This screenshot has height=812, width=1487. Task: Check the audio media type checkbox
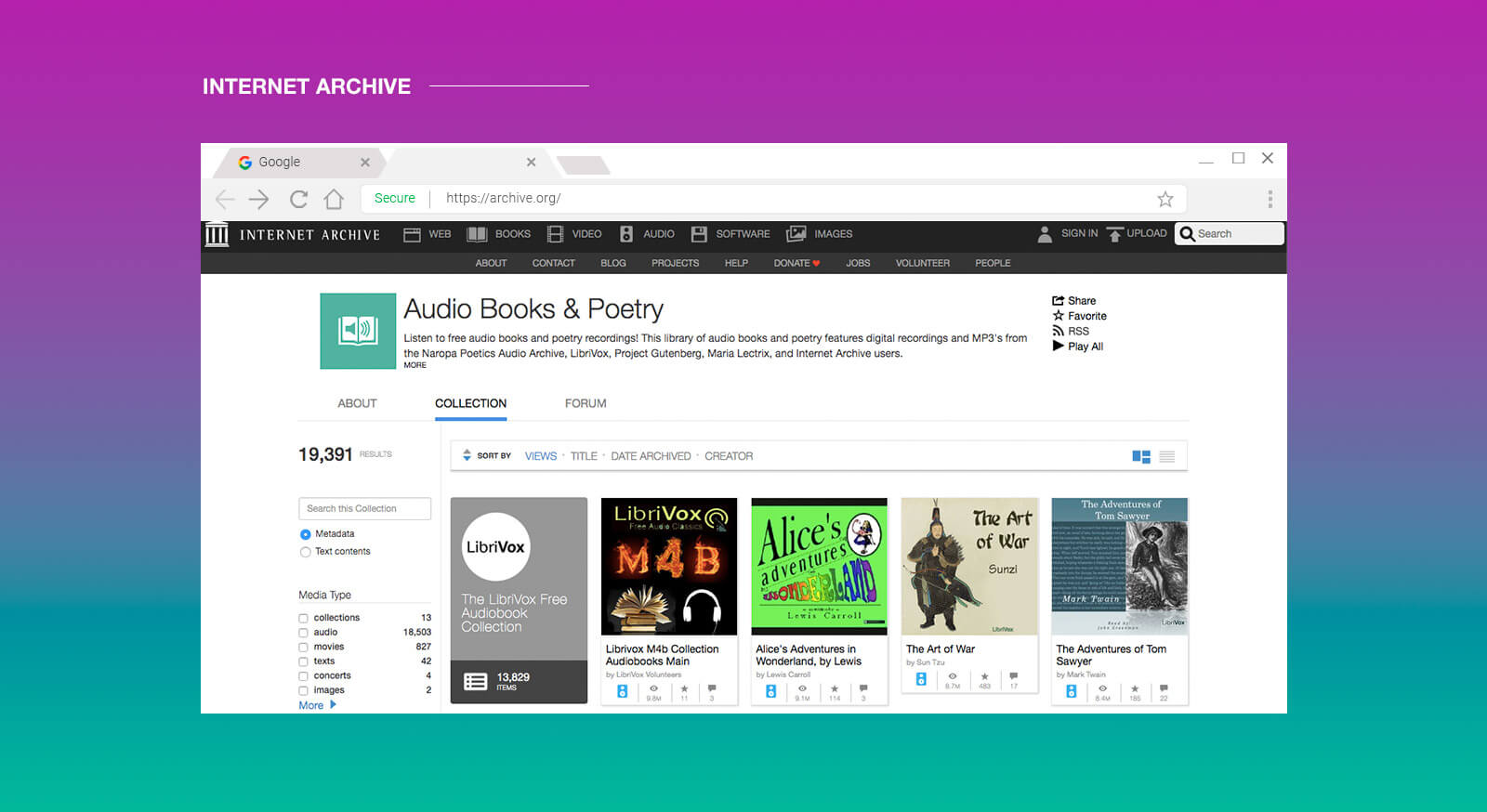(303, 633)
